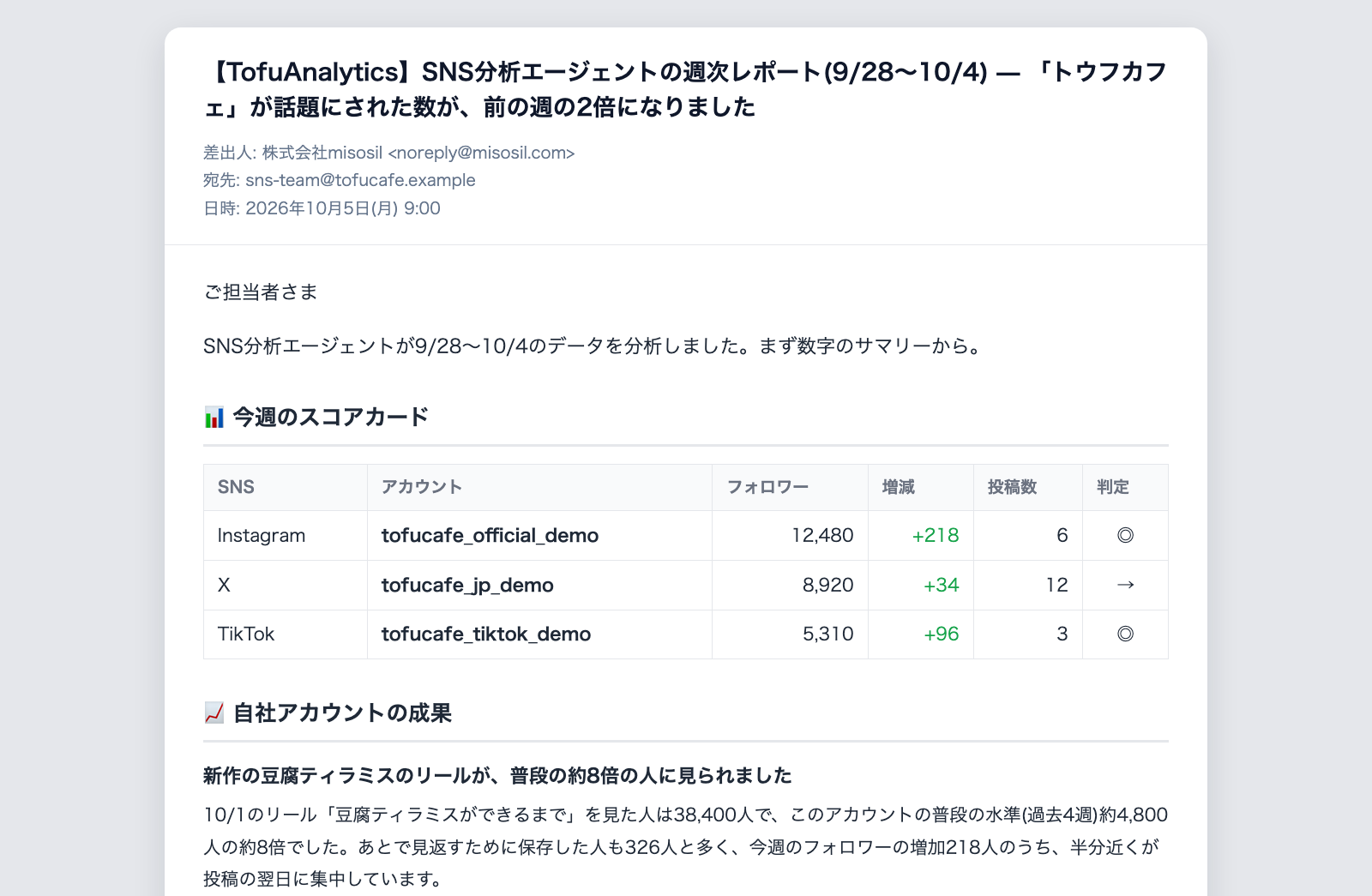
Task: Click the Instagram cell in the table
Action: (x=262, y=536)
